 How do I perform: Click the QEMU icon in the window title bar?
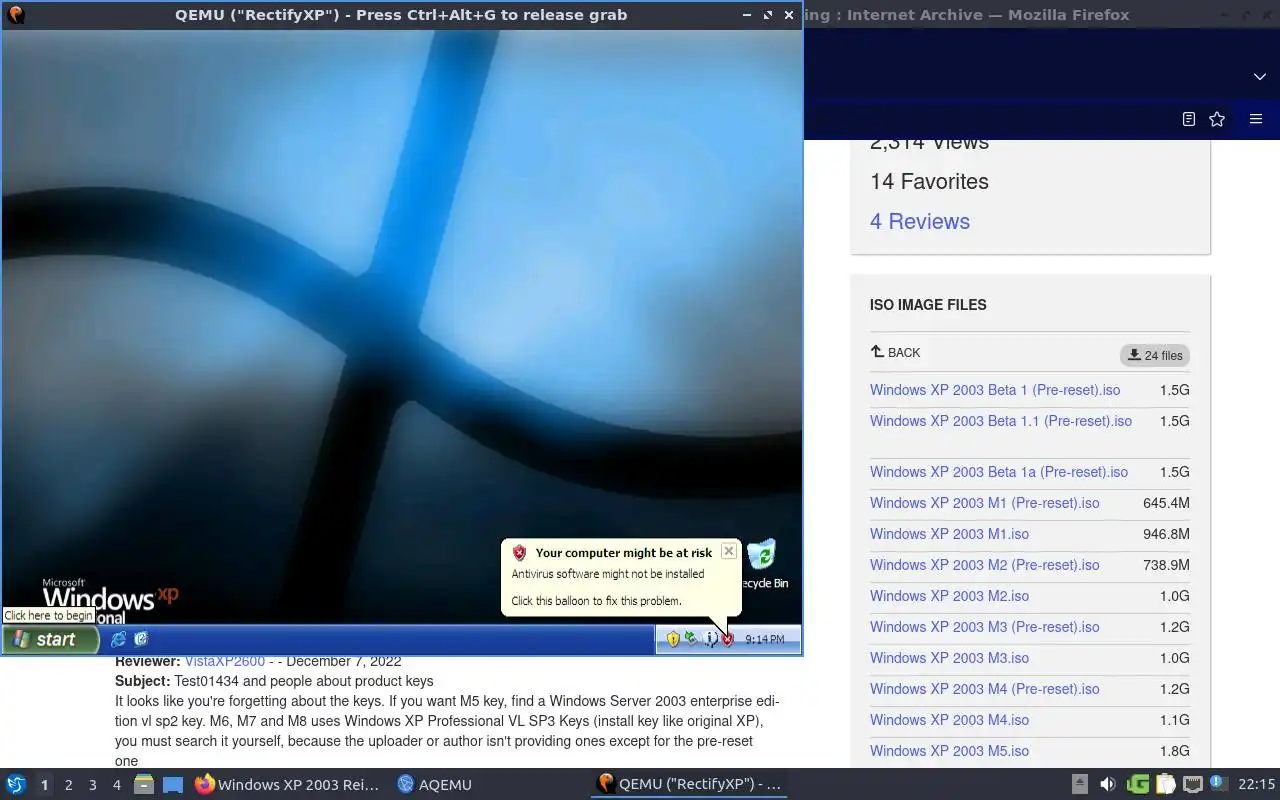coord(16,15)
